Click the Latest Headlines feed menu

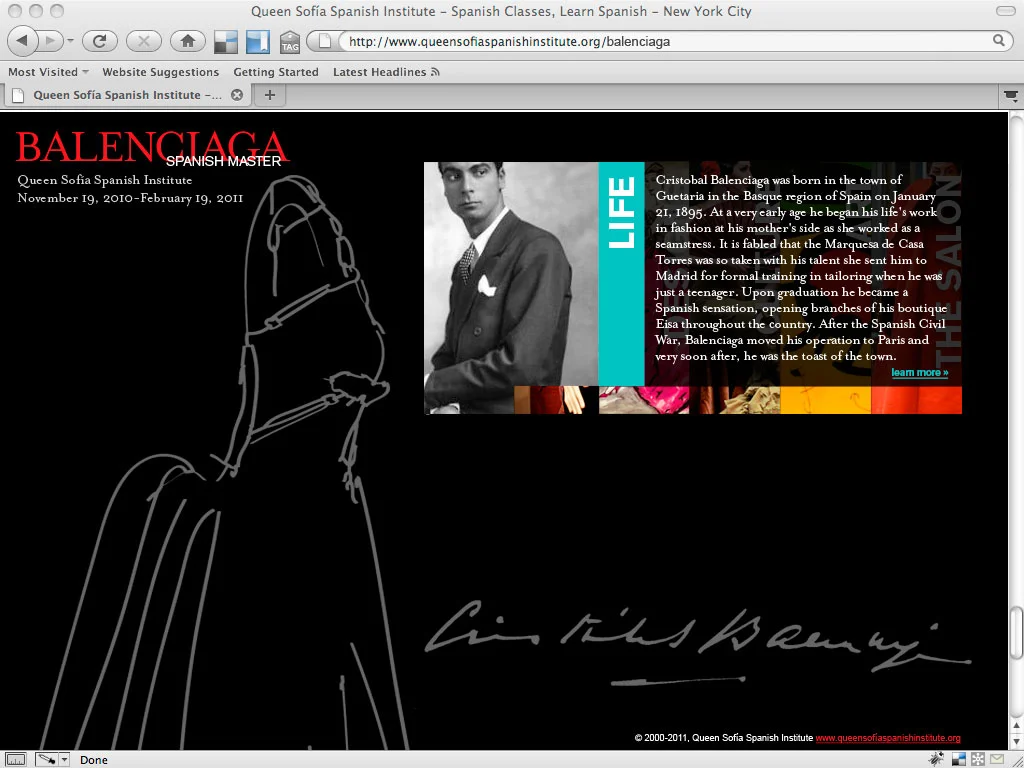tap(385, 71)
